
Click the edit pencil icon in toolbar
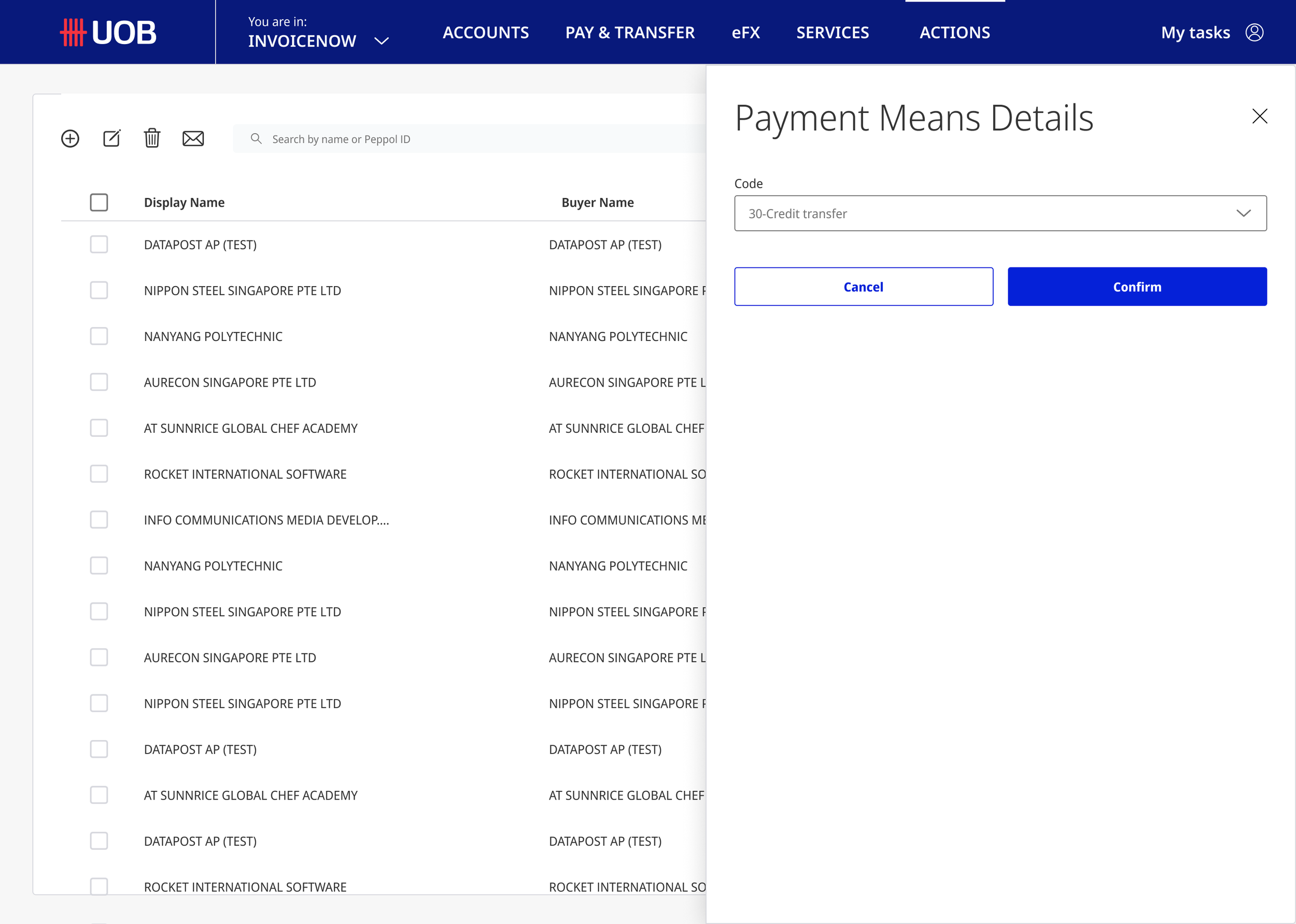(111, 139)
